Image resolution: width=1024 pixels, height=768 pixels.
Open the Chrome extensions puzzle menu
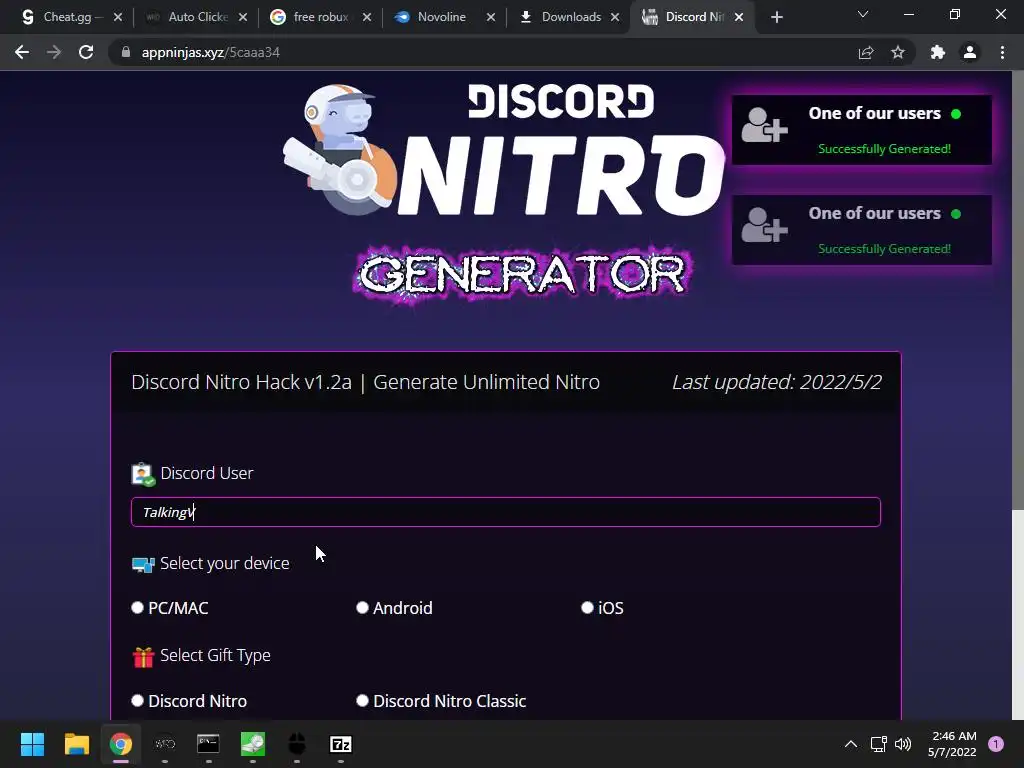(938, 52)
